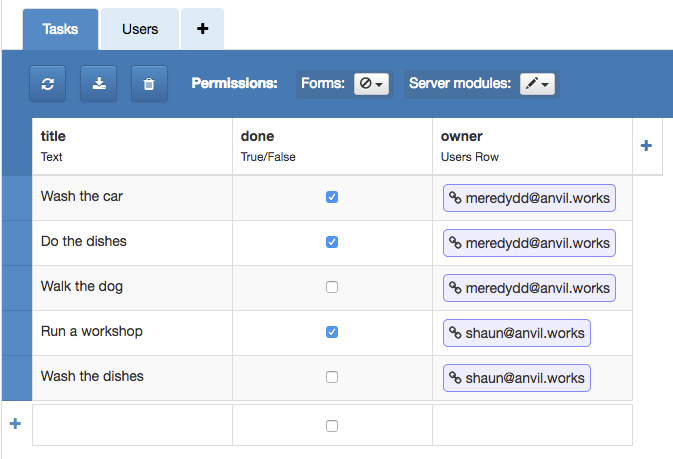Select the Tasks tab

[60, 29]
